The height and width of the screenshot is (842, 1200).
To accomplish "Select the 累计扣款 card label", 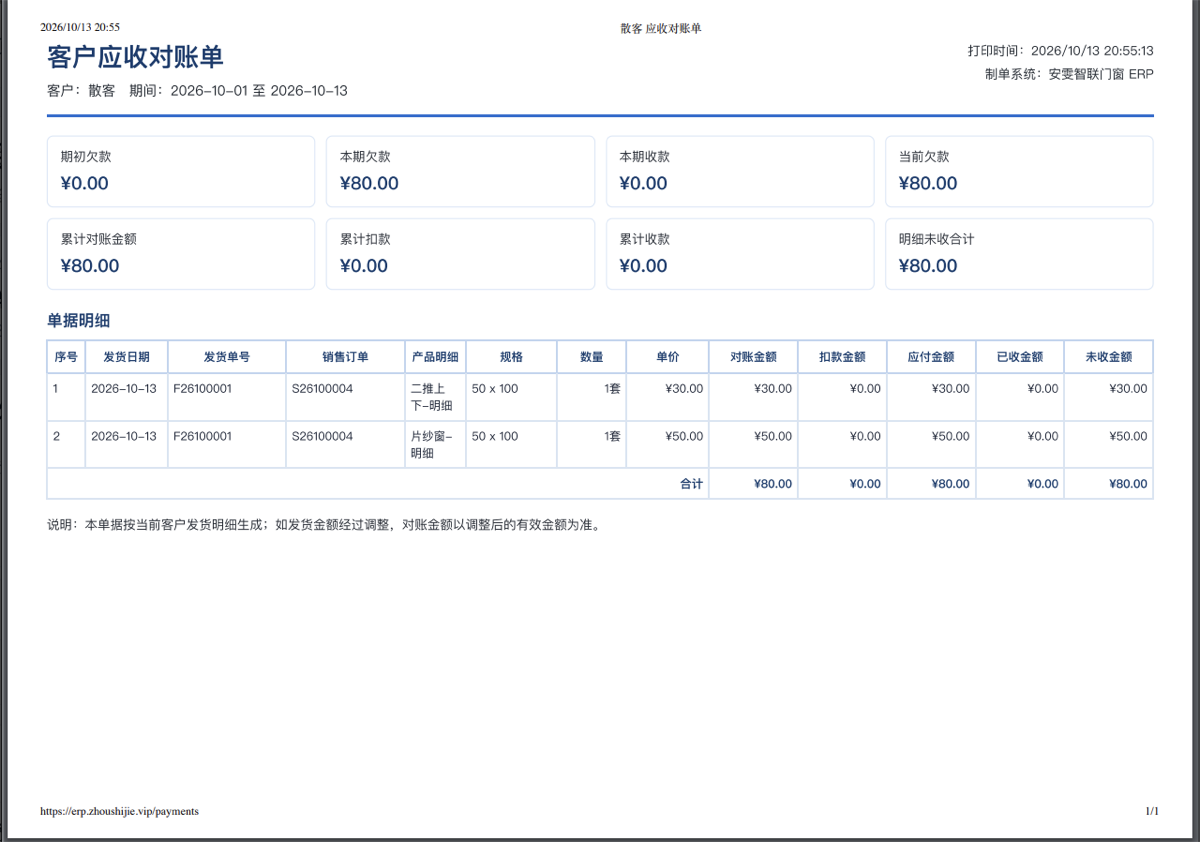I will pyautogui.click(x=365, y=240).
